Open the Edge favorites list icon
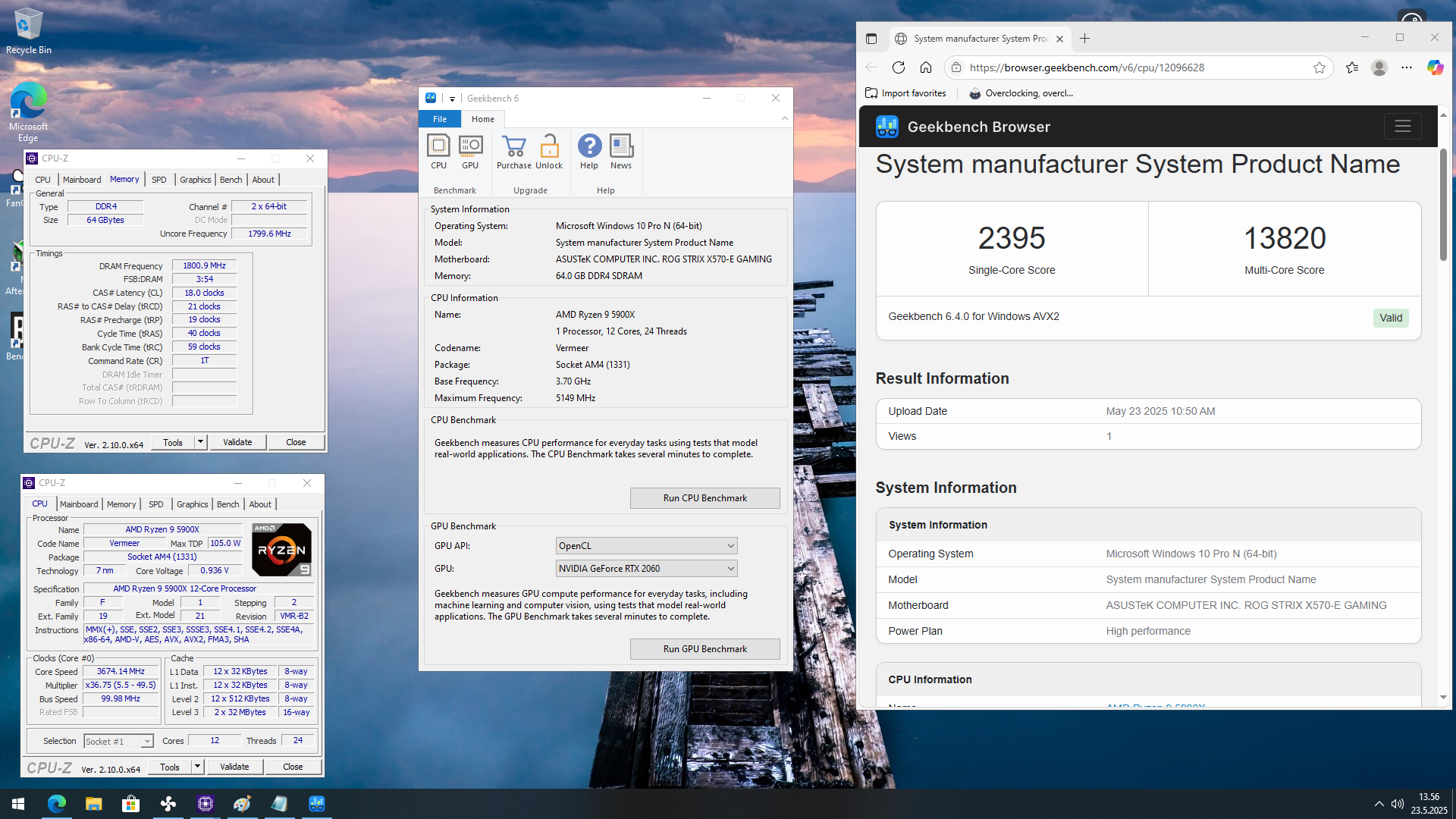This screenshot has width=1456, height=819. 1352,67
